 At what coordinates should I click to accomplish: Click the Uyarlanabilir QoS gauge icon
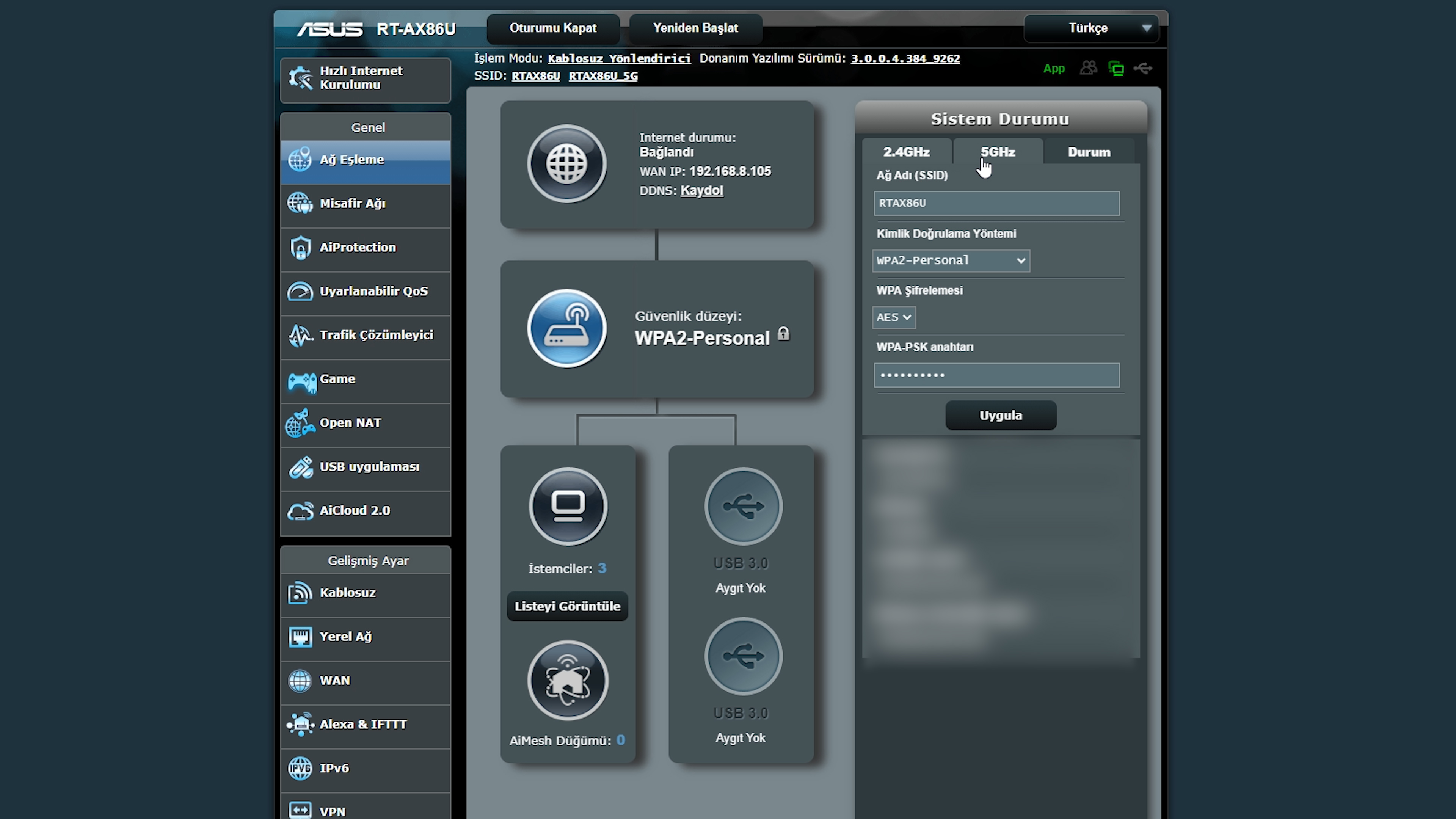300,292
